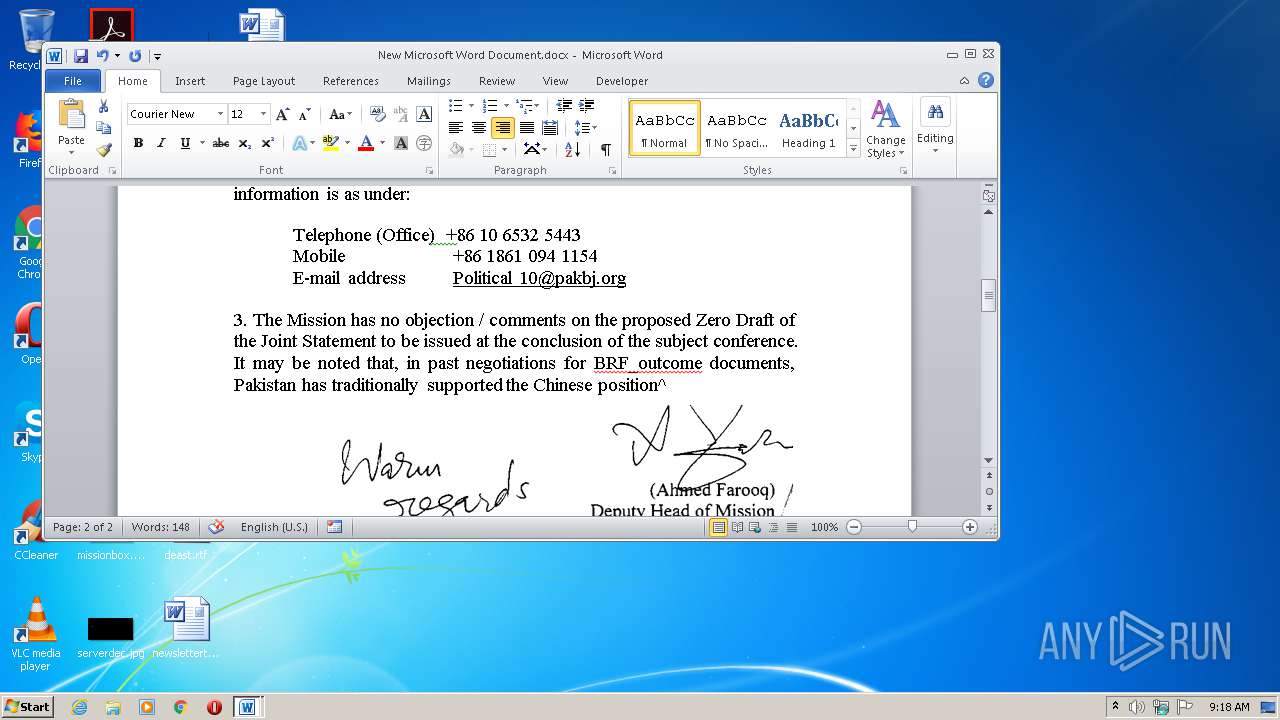Click the vertical scrollbar thumb in document
1280x720 pixels.
coord(989,296)
